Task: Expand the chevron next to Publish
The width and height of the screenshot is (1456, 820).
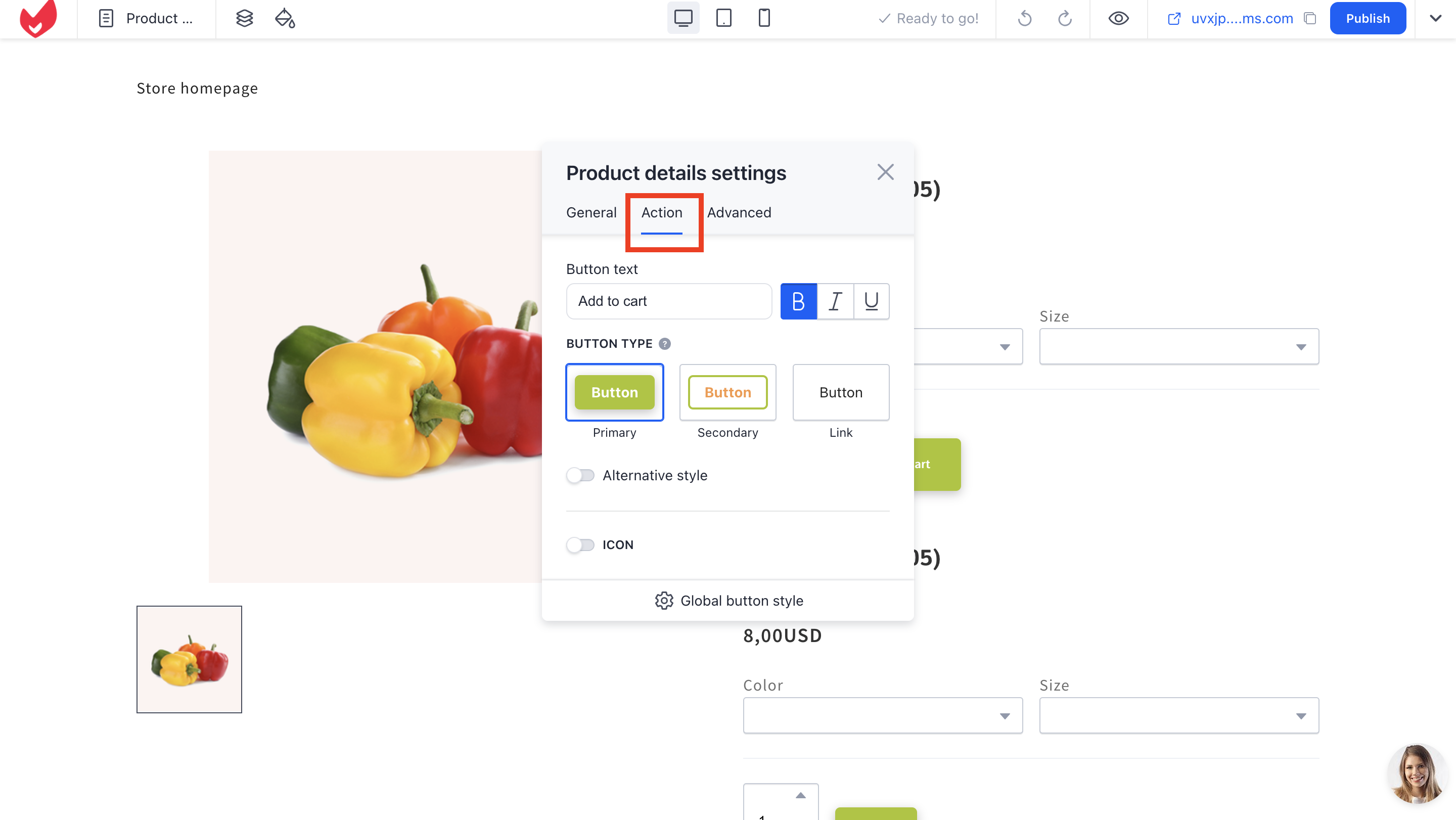Action: tap(1435, 19)
